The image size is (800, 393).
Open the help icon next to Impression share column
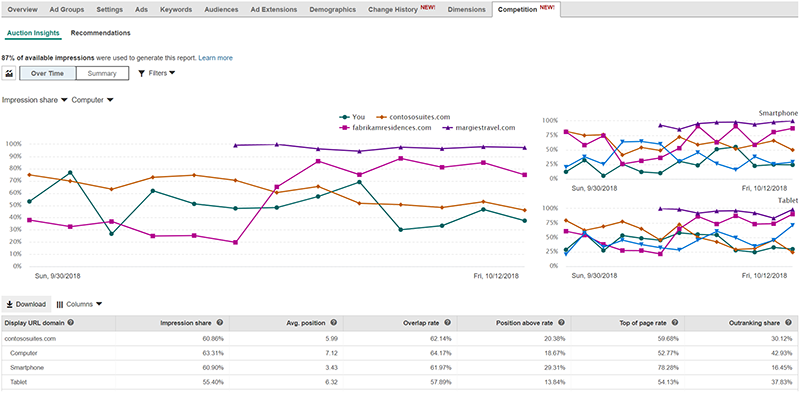(219, 323)
